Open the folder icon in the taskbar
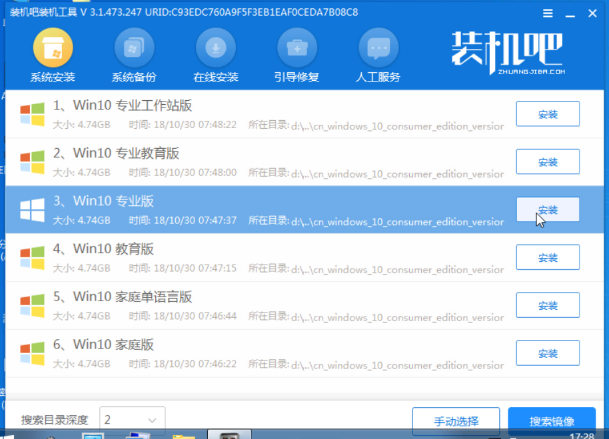The image size is (609, 439). (x=183, y=435)
